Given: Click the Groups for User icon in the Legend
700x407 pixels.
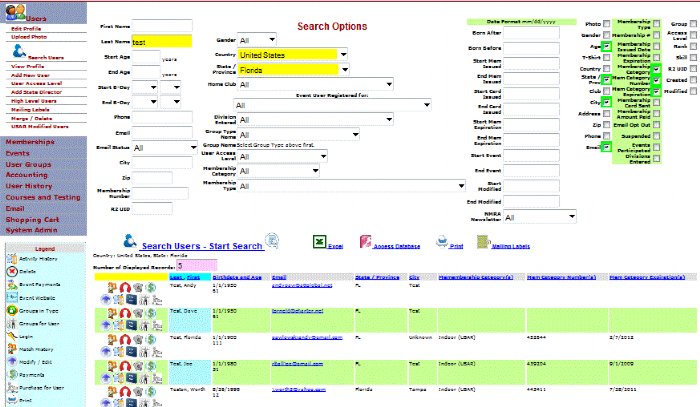Looking at the screenshot, I should pos(12,323).
